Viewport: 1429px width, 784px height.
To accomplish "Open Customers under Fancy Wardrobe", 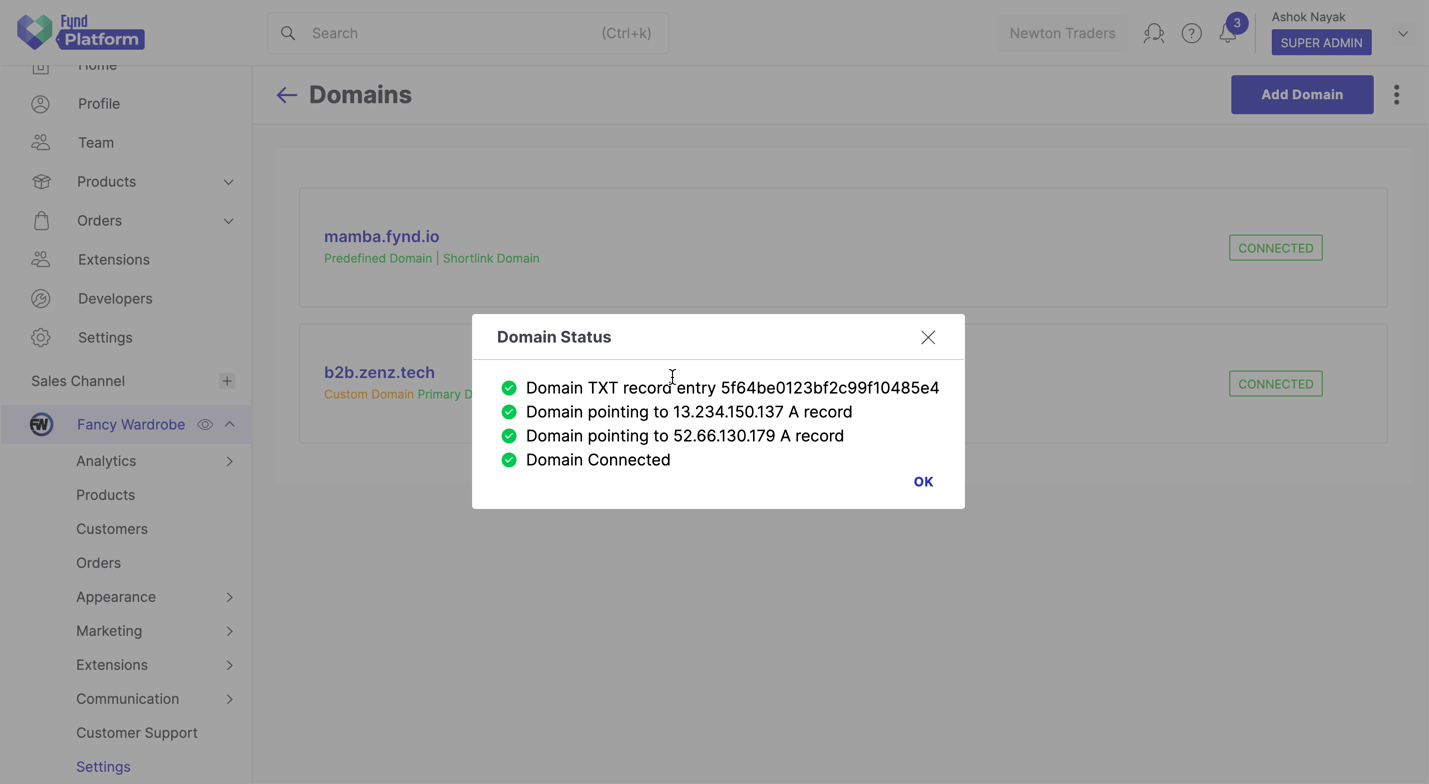I will pyautogui.click(x=112, y=529).
